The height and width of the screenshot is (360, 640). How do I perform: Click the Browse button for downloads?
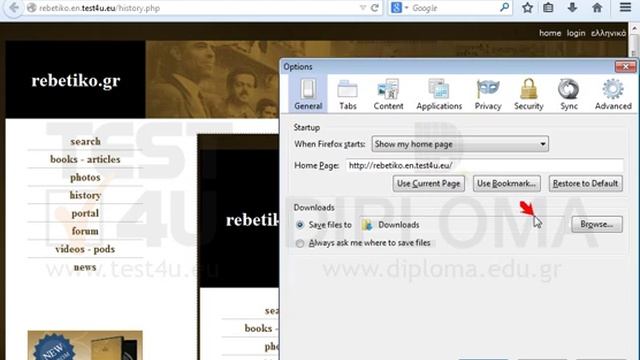pyautogui.click(x=597, y=224)
